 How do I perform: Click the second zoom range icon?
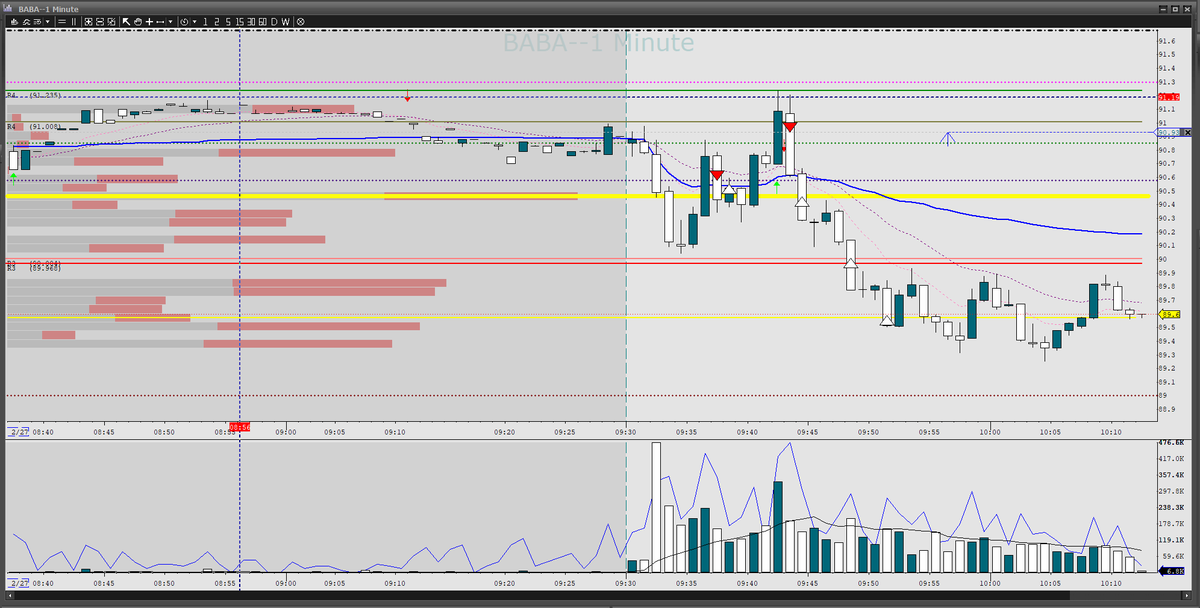(99, 21)
